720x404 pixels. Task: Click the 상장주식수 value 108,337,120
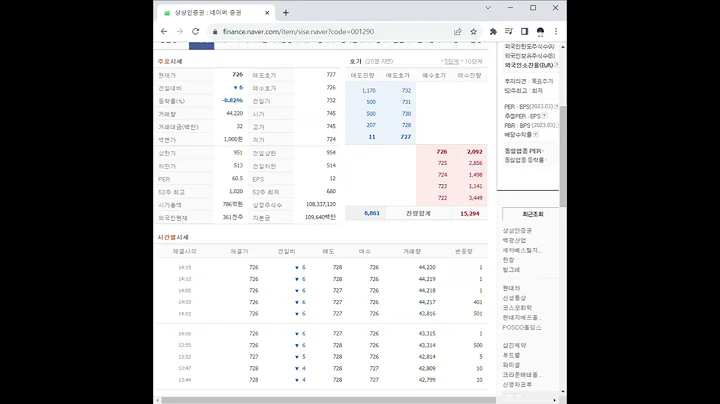pos(321,204)
